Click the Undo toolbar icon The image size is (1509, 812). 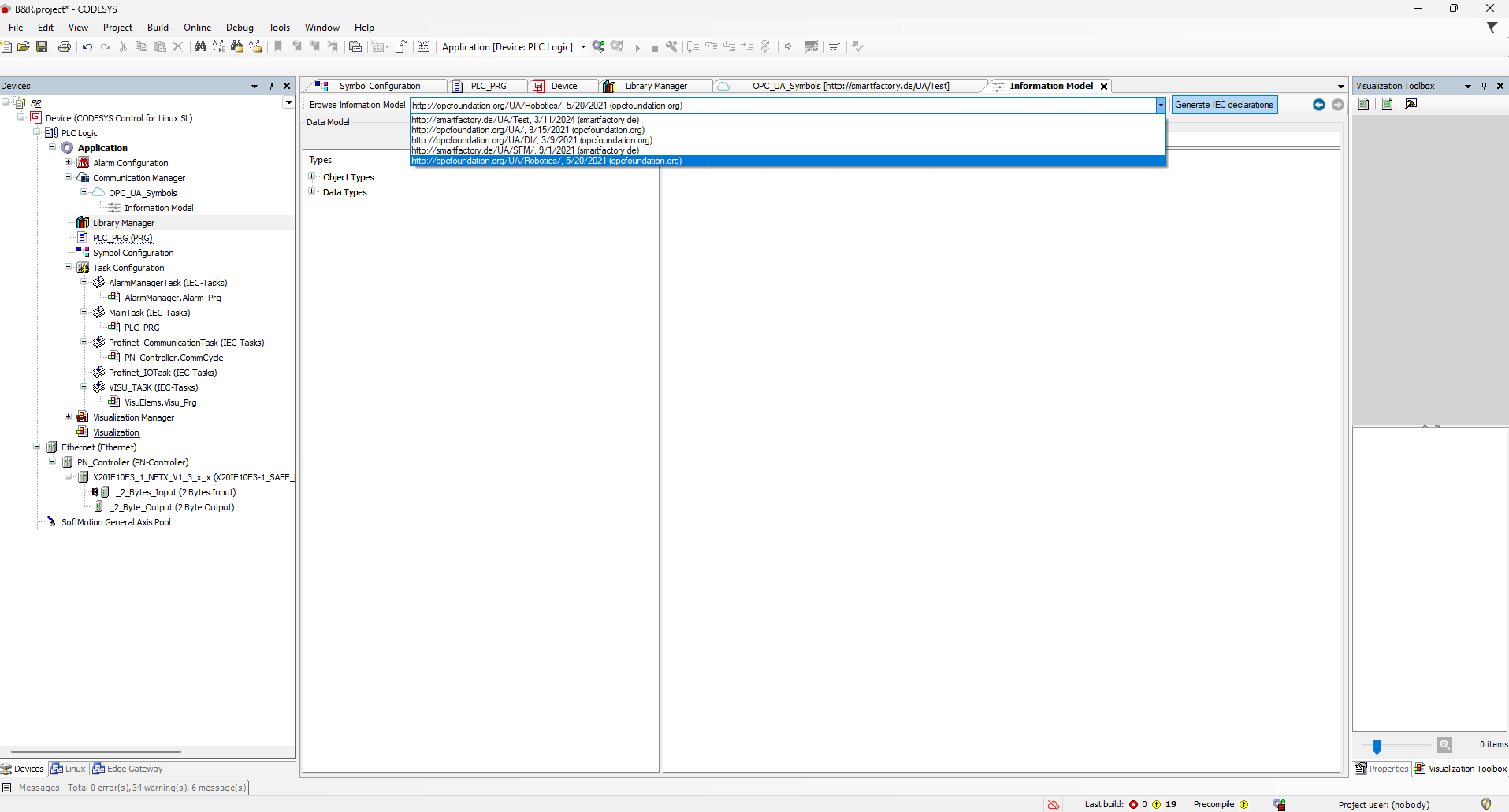pos(87,47)
